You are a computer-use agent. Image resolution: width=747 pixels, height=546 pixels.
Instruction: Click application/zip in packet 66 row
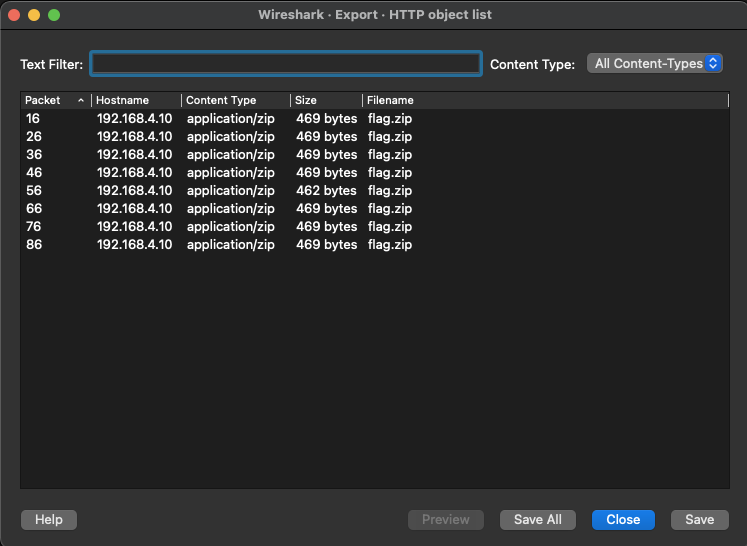coord(231,209)
